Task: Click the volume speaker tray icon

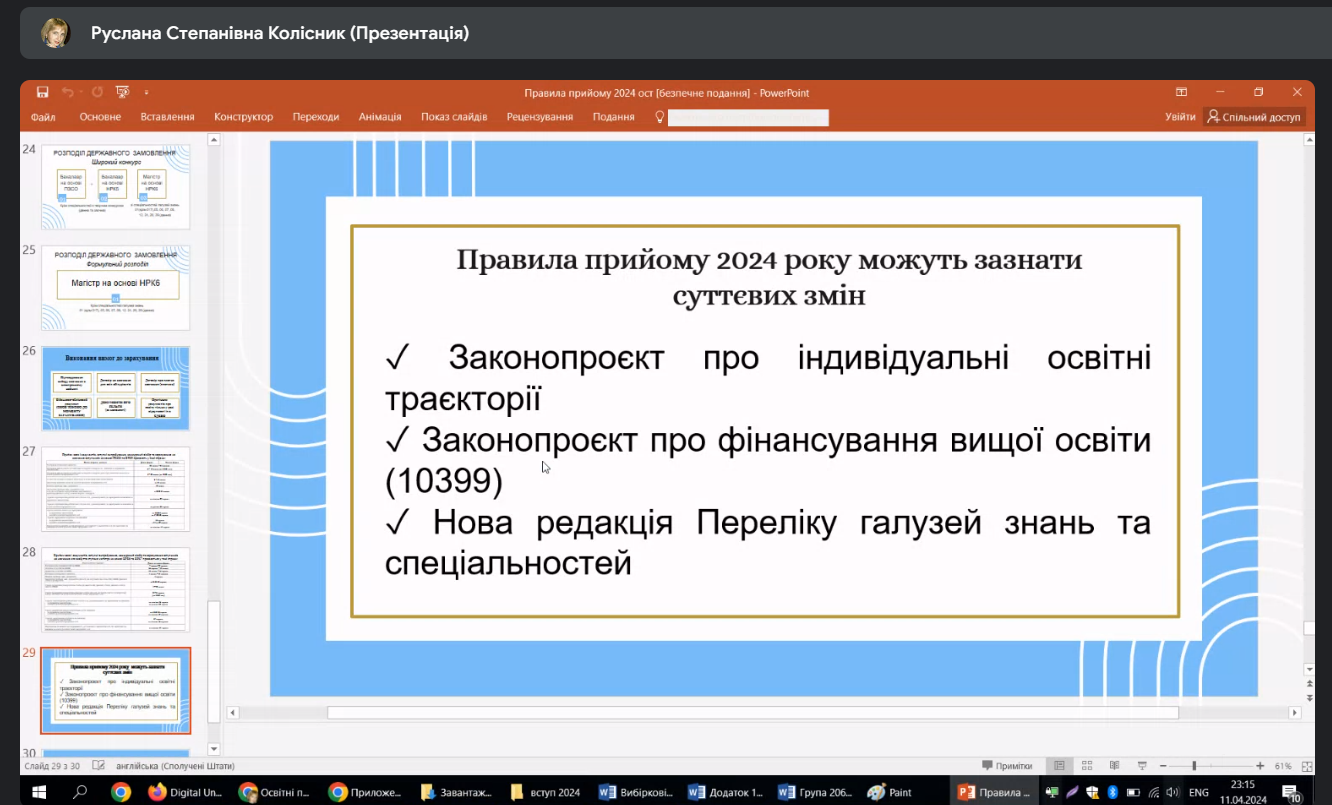Action: (x=1172, y=792)
